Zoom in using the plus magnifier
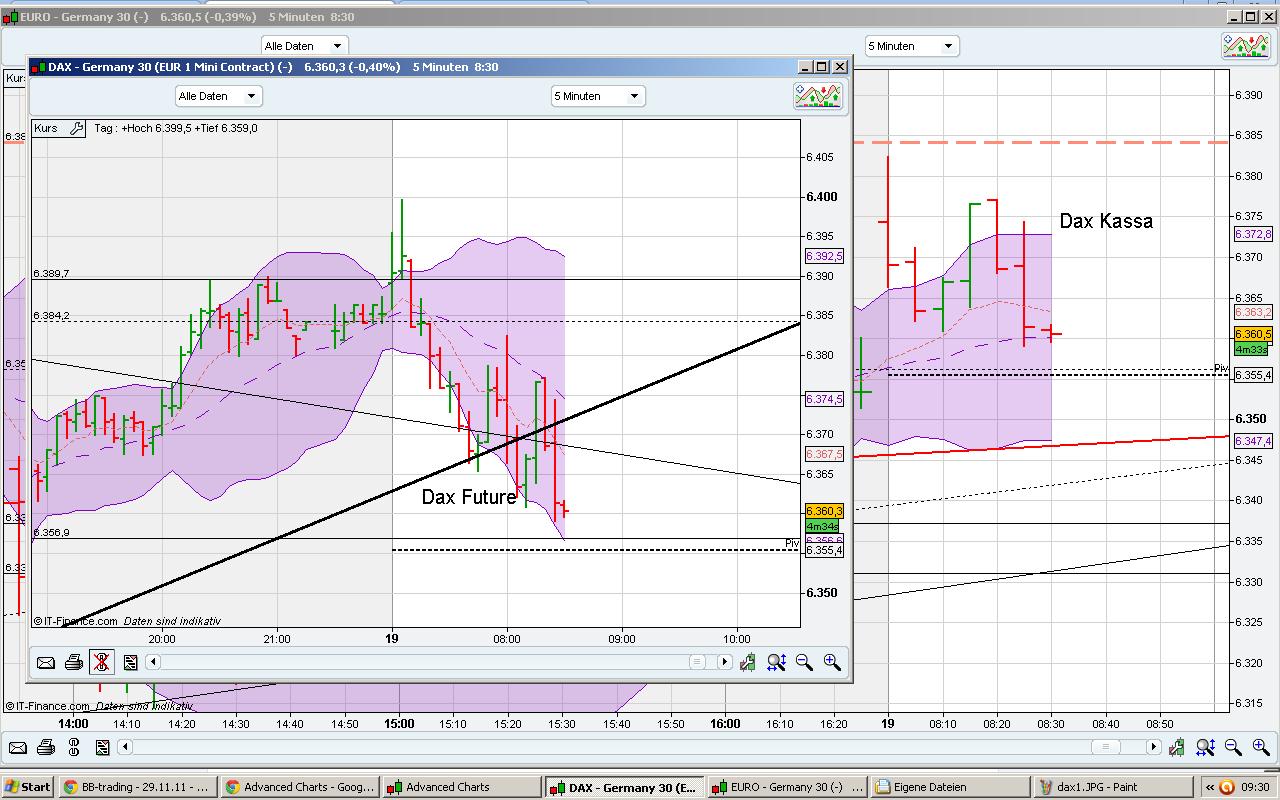Image resolution: width=1280 pixels, height=800 pixels. (832, 662)
